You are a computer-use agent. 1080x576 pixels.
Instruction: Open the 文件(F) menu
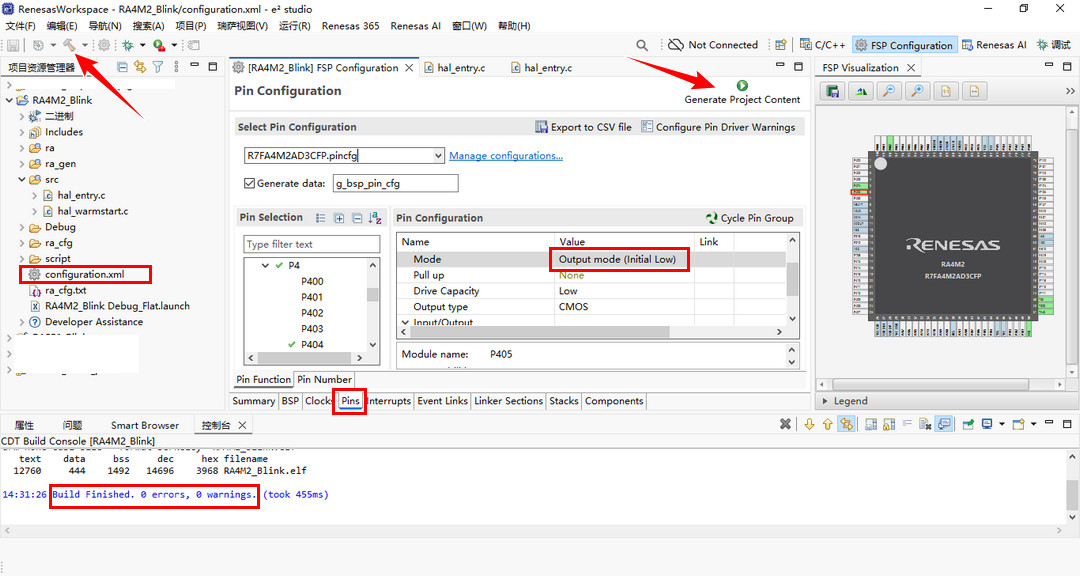21,25
